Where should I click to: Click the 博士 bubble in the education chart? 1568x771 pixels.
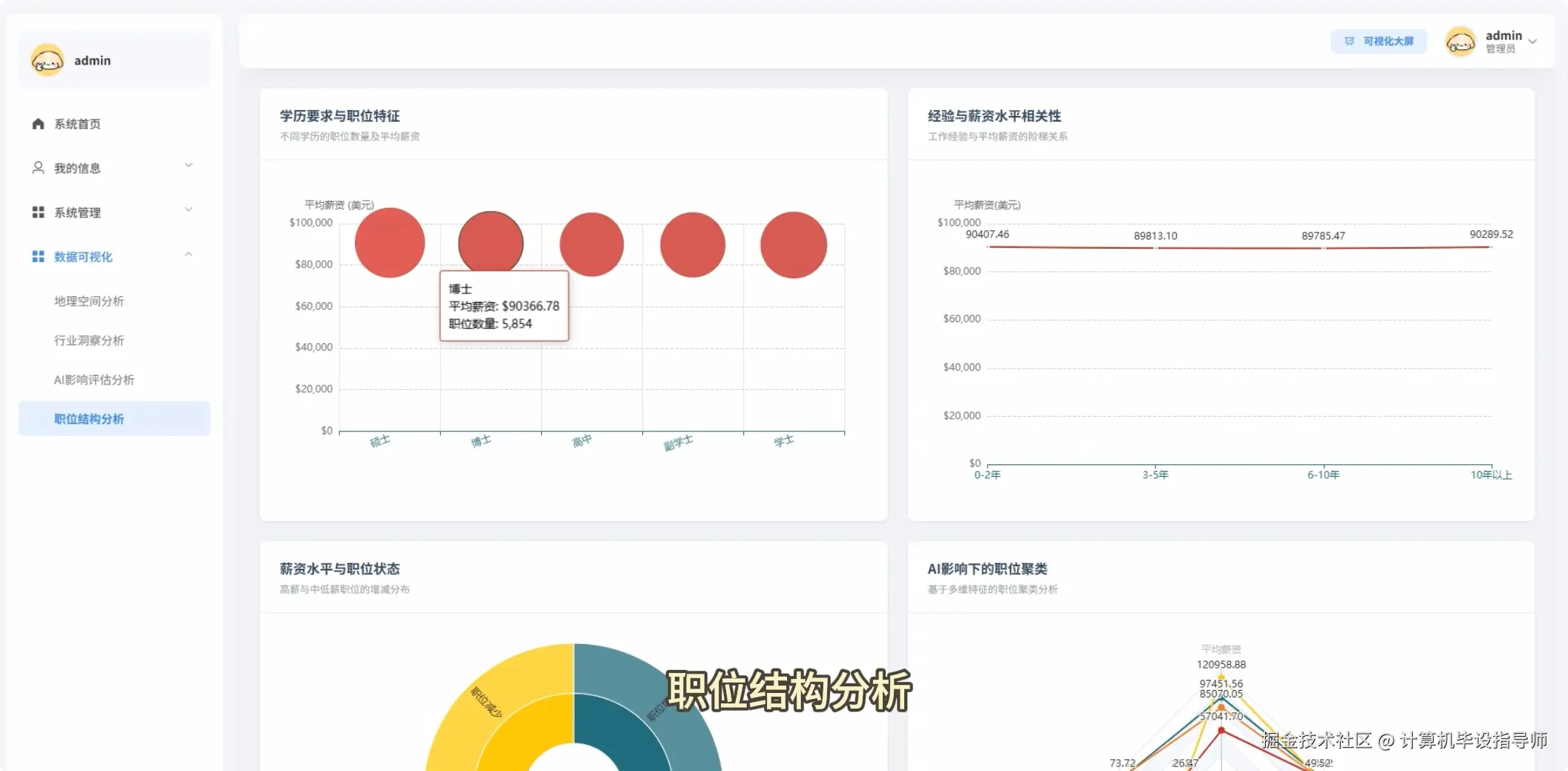pos(491,242)
